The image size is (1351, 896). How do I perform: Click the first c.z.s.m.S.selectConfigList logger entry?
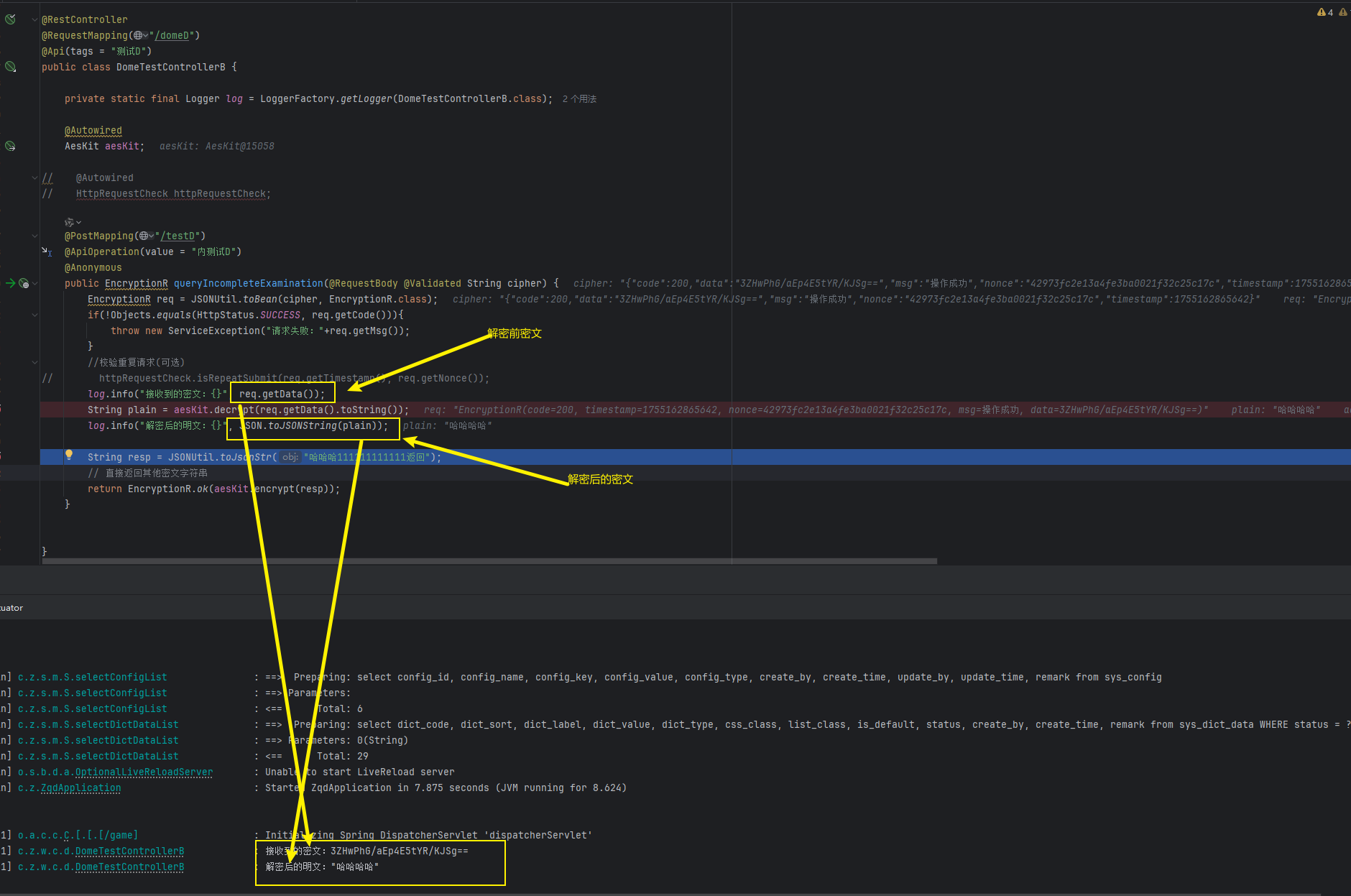(92, 677)
